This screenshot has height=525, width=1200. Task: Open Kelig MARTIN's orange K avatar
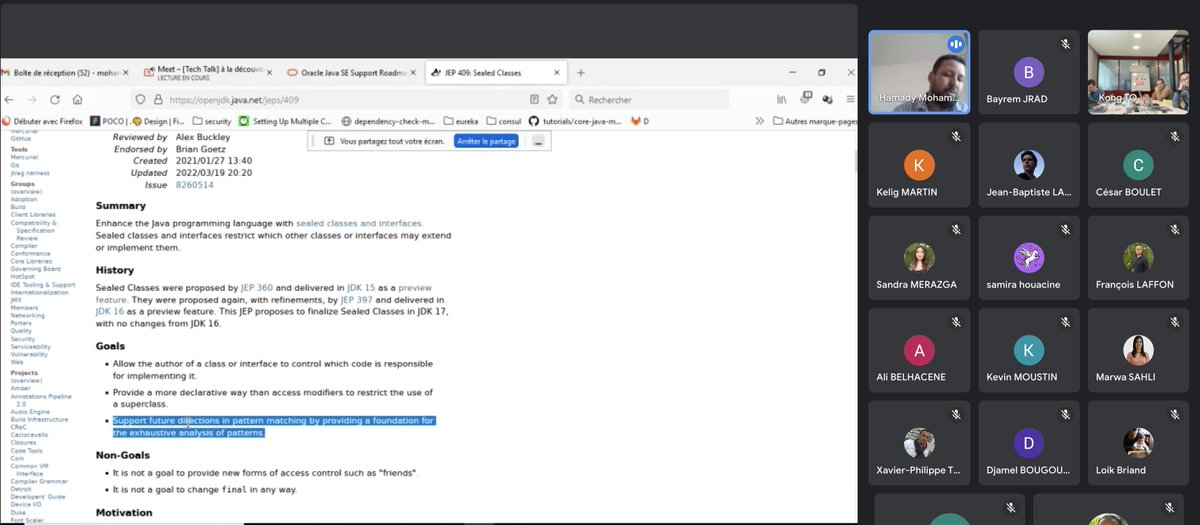click(919, 165)
